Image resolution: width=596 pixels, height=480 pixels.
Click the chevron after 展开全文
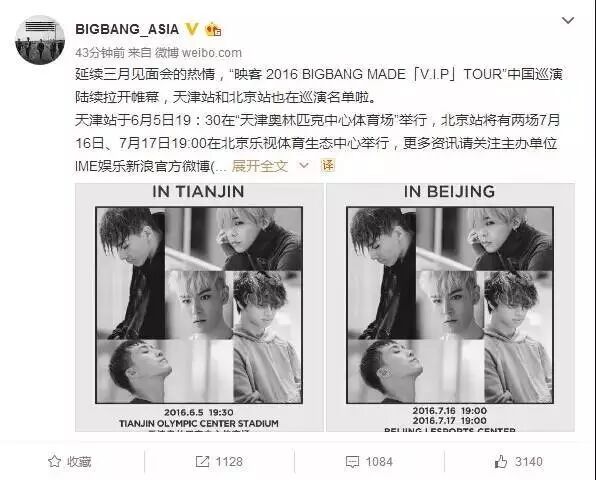[x=304, y=165]
